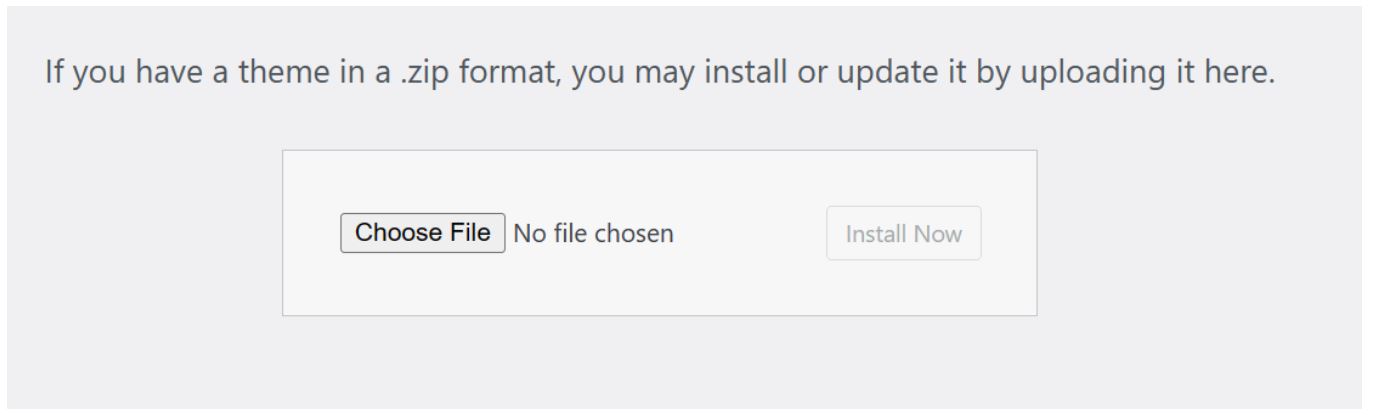
Task: Open the file picker for theme zip
Action: click(422, 233)
